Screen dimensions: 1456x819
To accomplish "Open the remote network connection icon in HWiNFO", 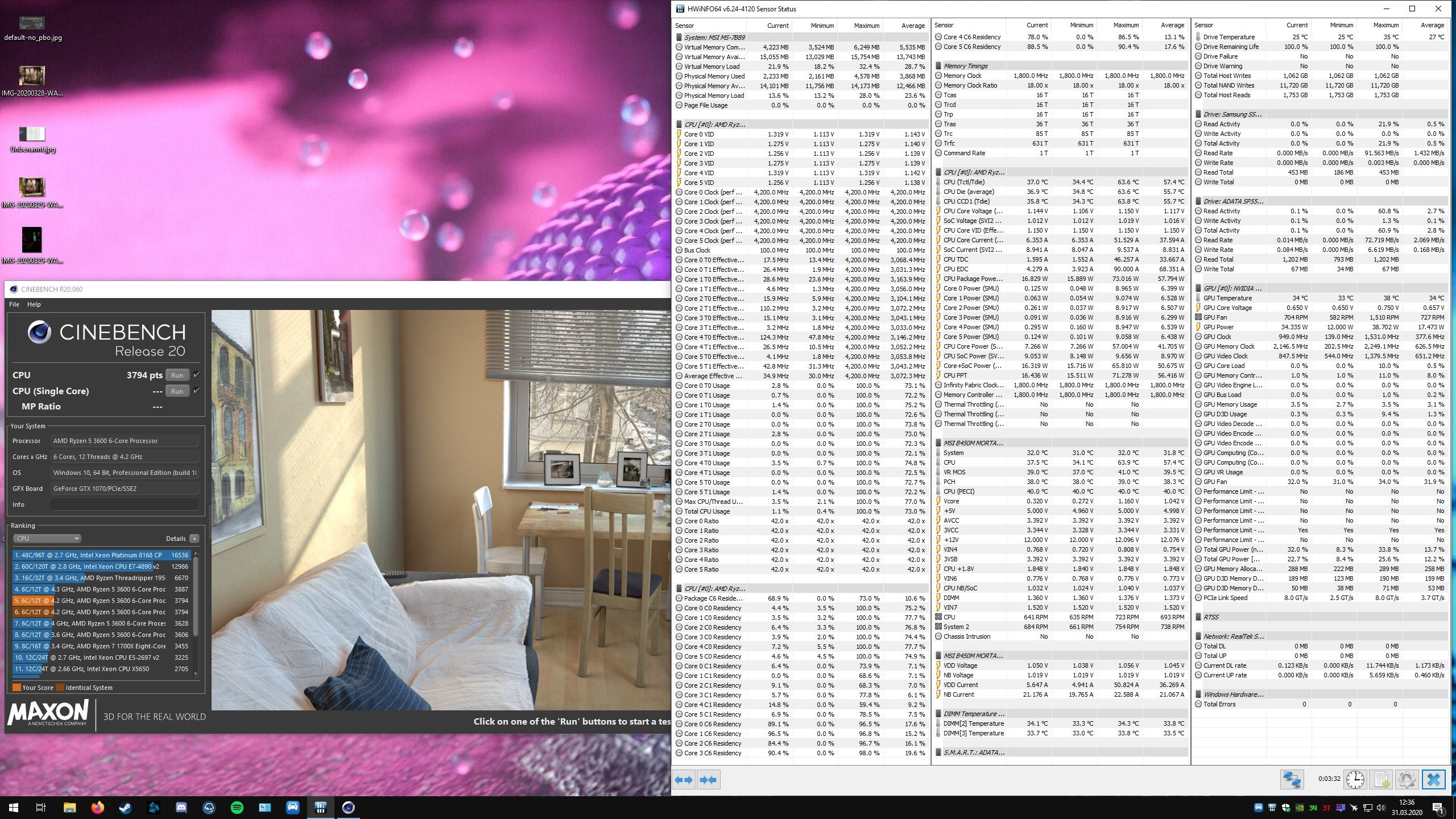I will click(x=1292, y=779).
